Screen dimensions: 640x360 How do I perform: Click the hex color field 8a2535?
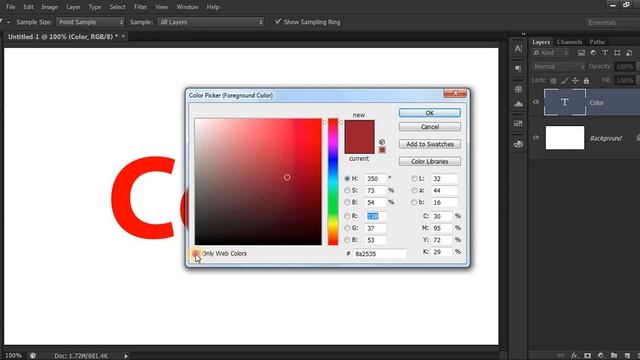379,253
